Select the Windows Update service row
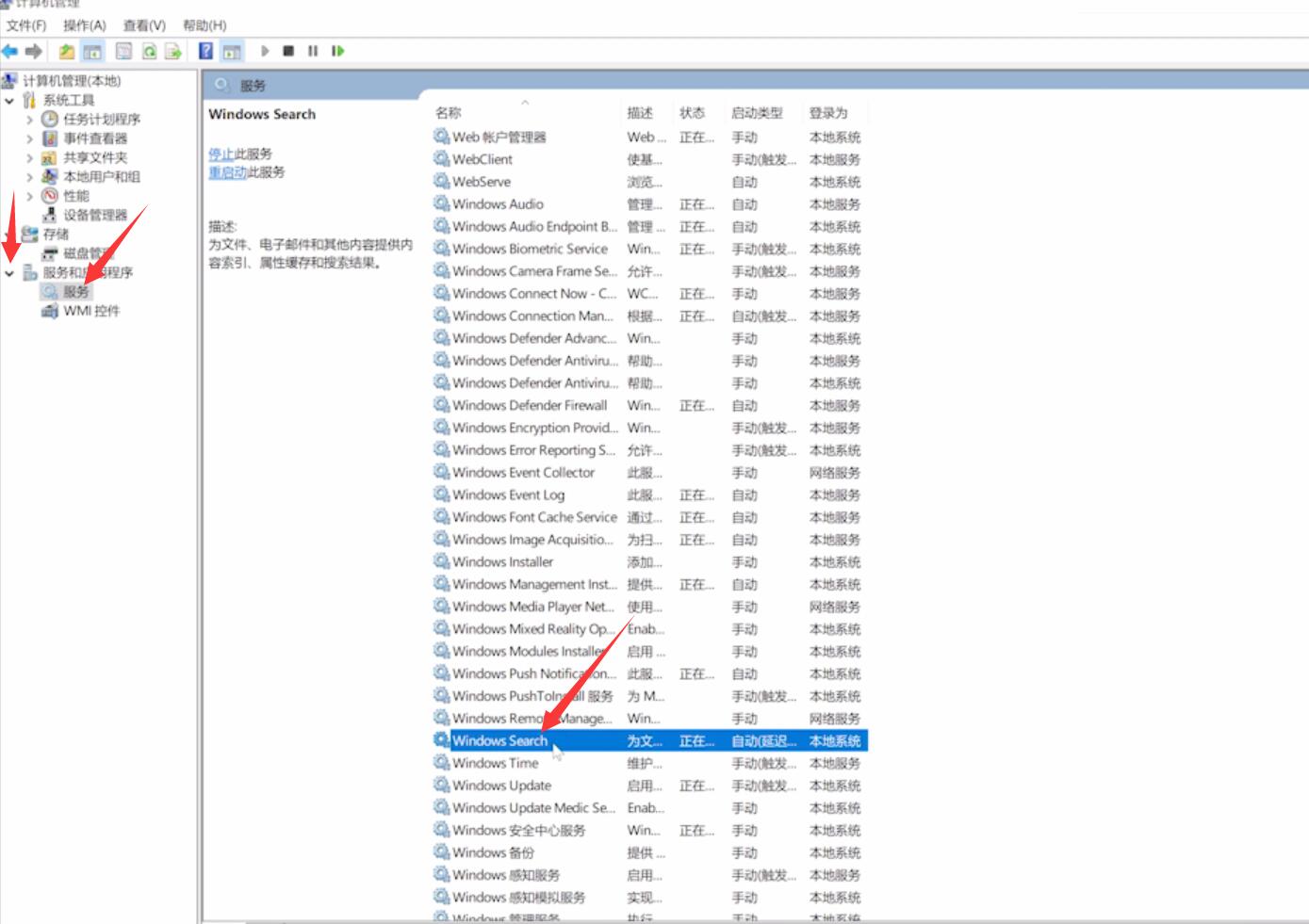Image resolution: width=1309 pixels, height=924 pixels. 648,786
